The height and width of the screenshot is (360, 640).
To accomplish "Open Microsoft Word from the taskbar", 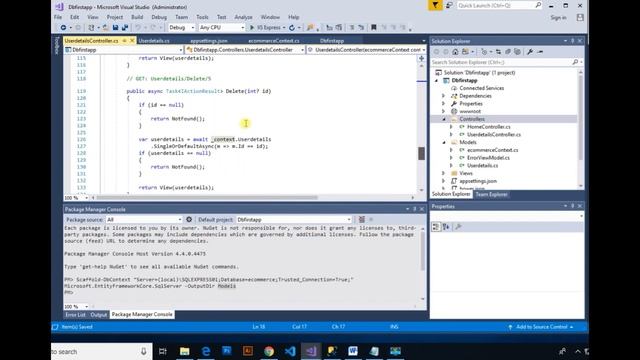I will pyautogui.click(x=353, y=351).
